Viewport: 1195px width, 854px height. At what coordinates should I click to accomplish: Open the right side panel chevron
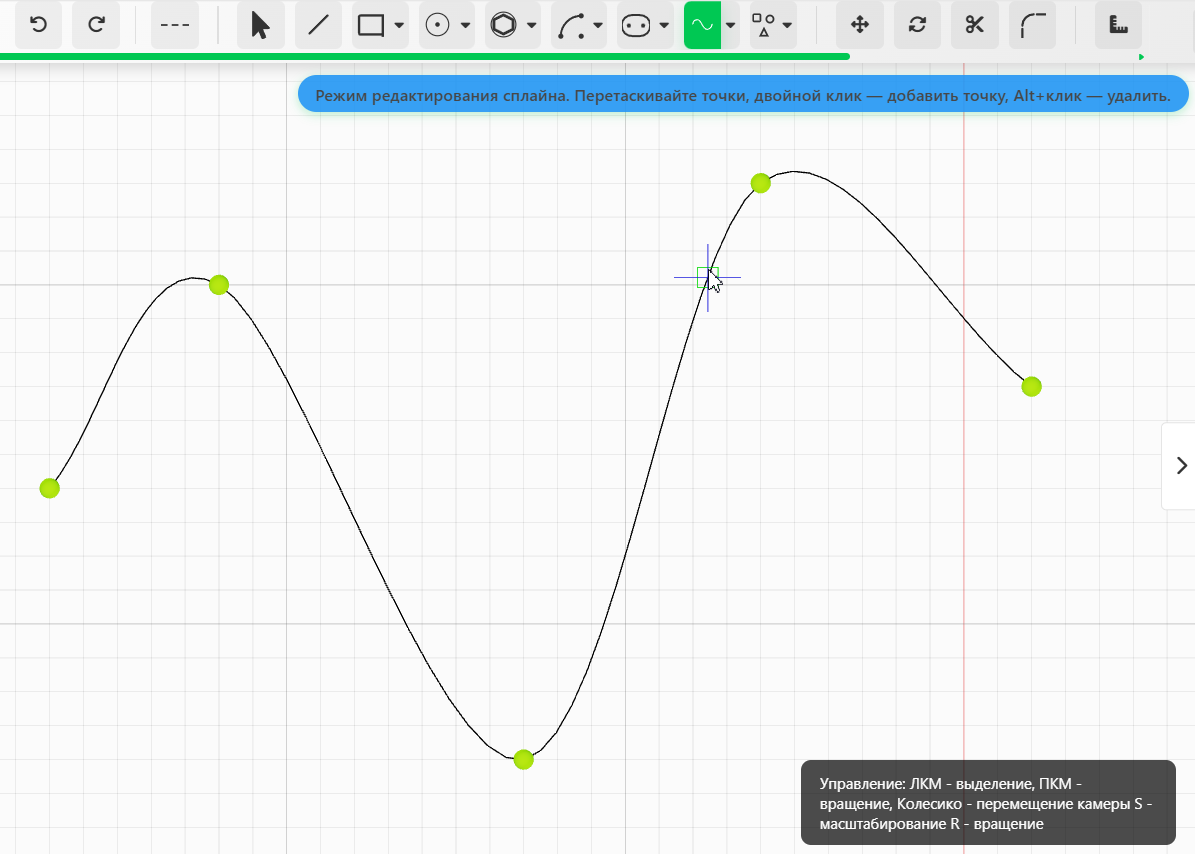pyautogui.click(x=1181, y=465)
